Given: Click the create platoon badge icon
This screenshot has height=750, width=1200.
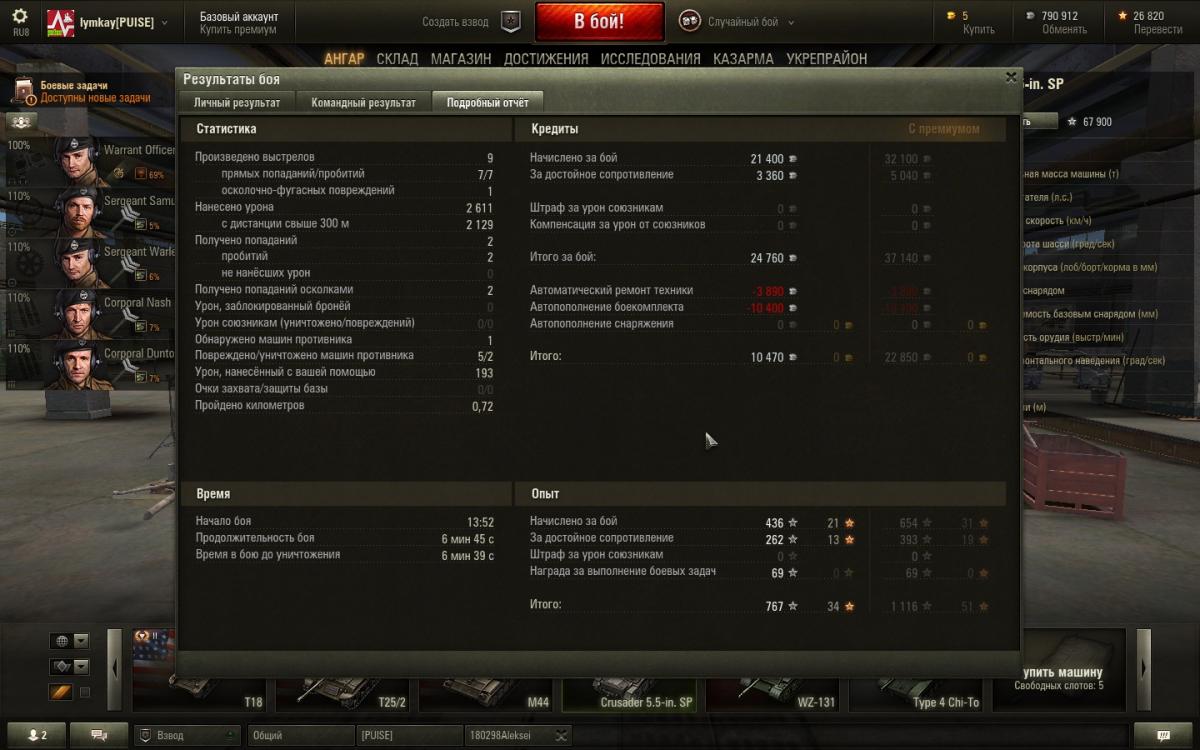Looking at the screenshot, I should (511, 21).
